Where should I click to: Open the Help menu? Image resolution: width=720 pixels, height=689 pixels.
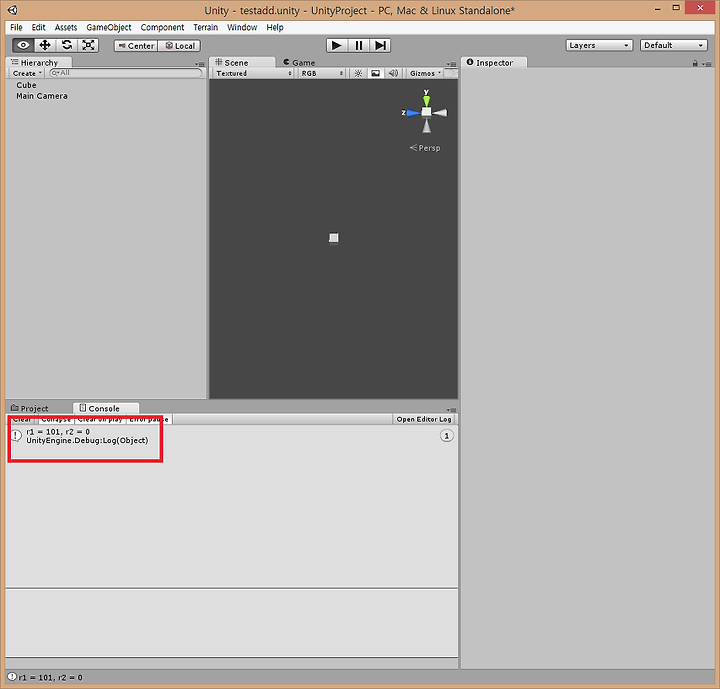(275, 28)
